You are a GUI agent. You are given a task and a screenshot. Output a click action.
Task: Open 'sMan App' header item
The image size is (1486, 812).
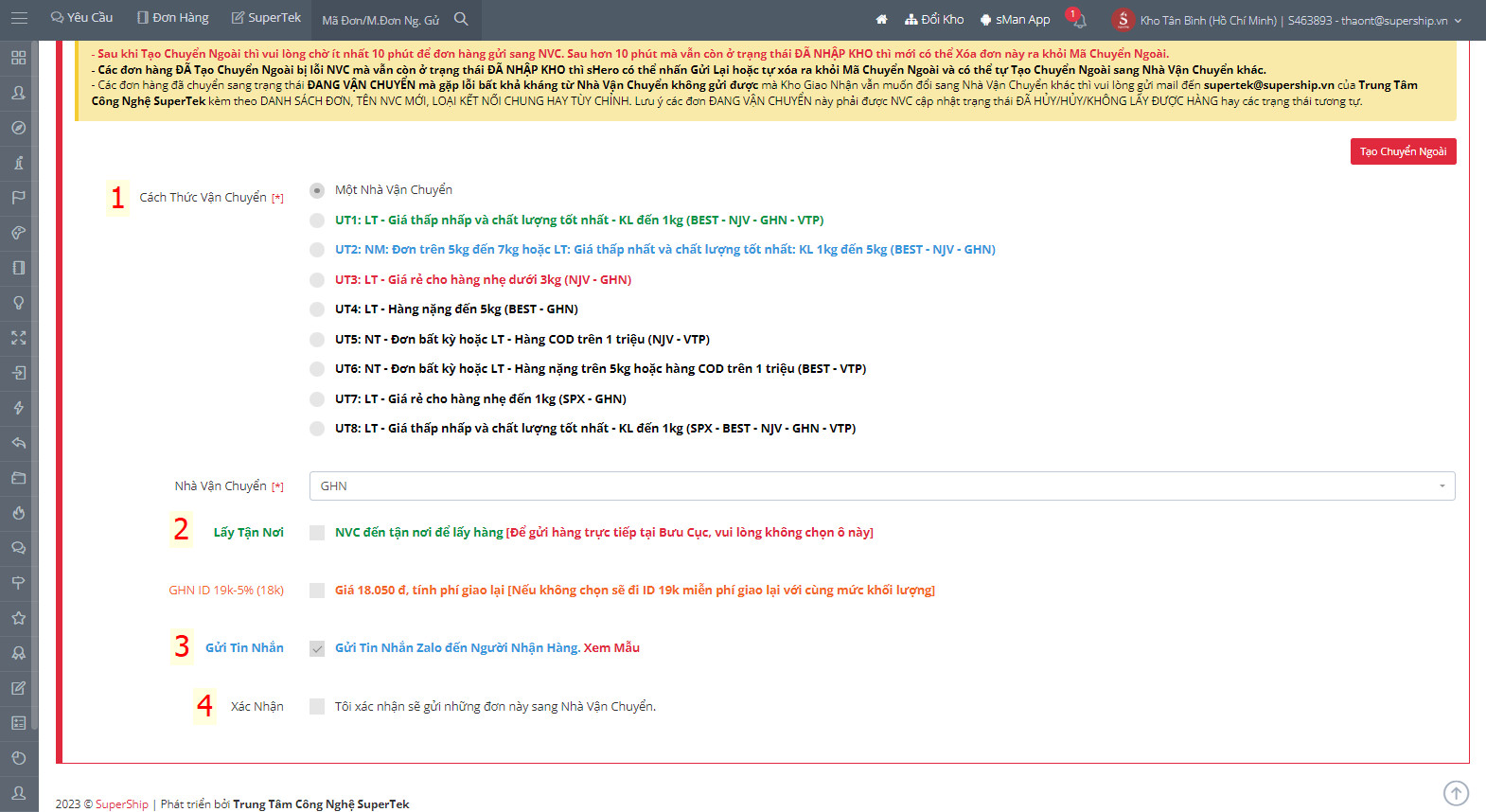coord(1015,19)
